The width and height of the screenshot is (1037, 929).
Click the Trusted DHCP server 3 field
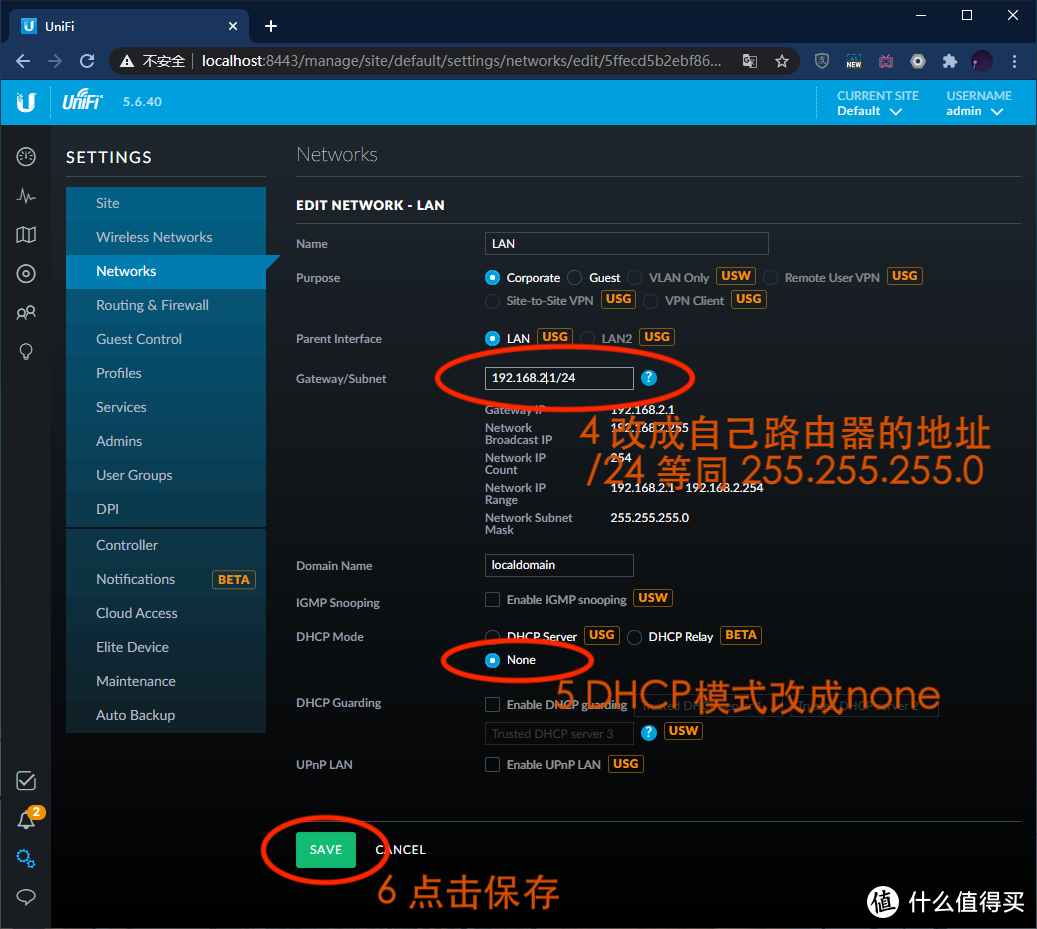(x=559, y=733)
